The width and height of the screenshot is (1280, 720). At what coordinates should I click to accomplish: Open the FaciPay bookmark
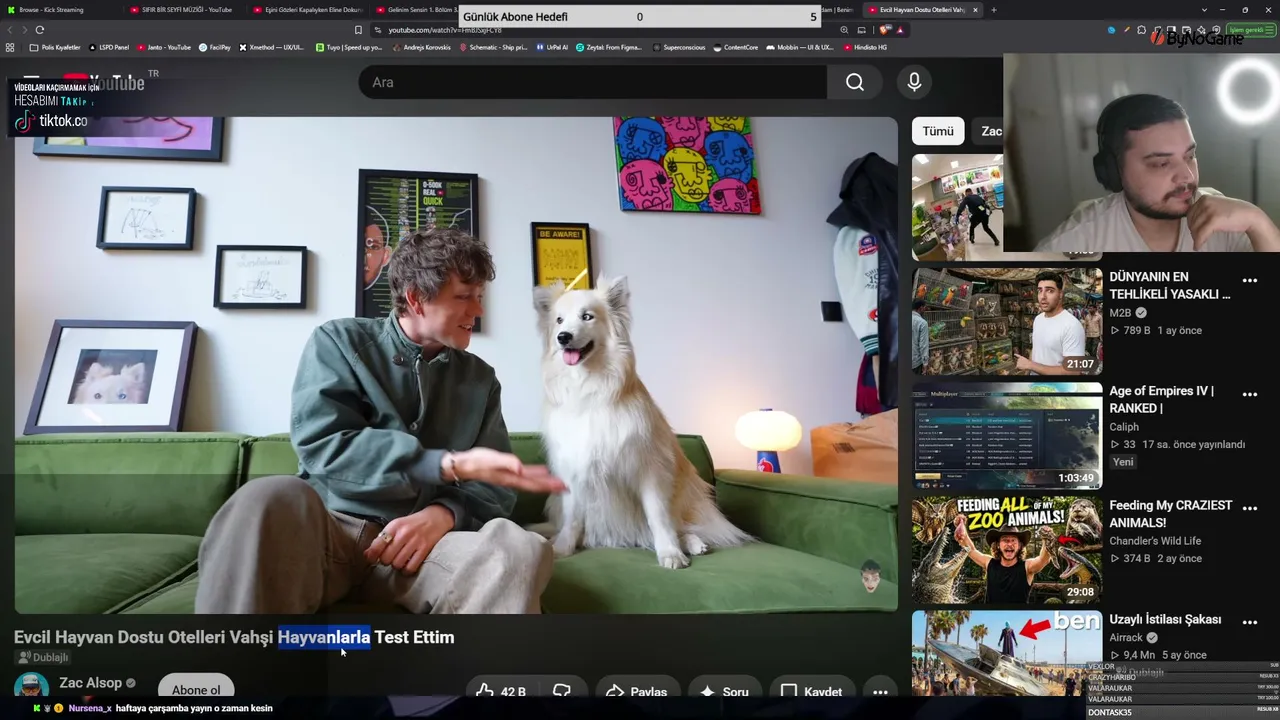(215, 47)
